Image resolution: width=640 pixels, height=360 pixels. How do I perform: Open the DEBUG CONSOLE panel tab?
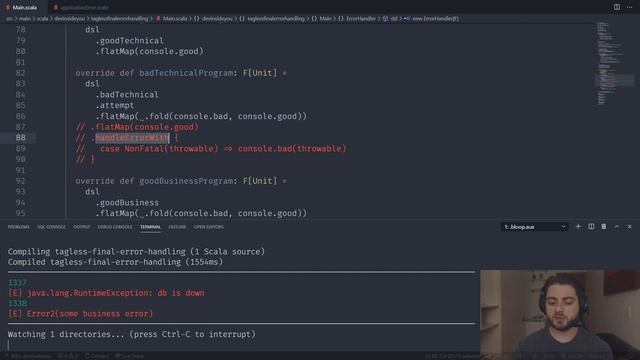(x=115, y=227)
